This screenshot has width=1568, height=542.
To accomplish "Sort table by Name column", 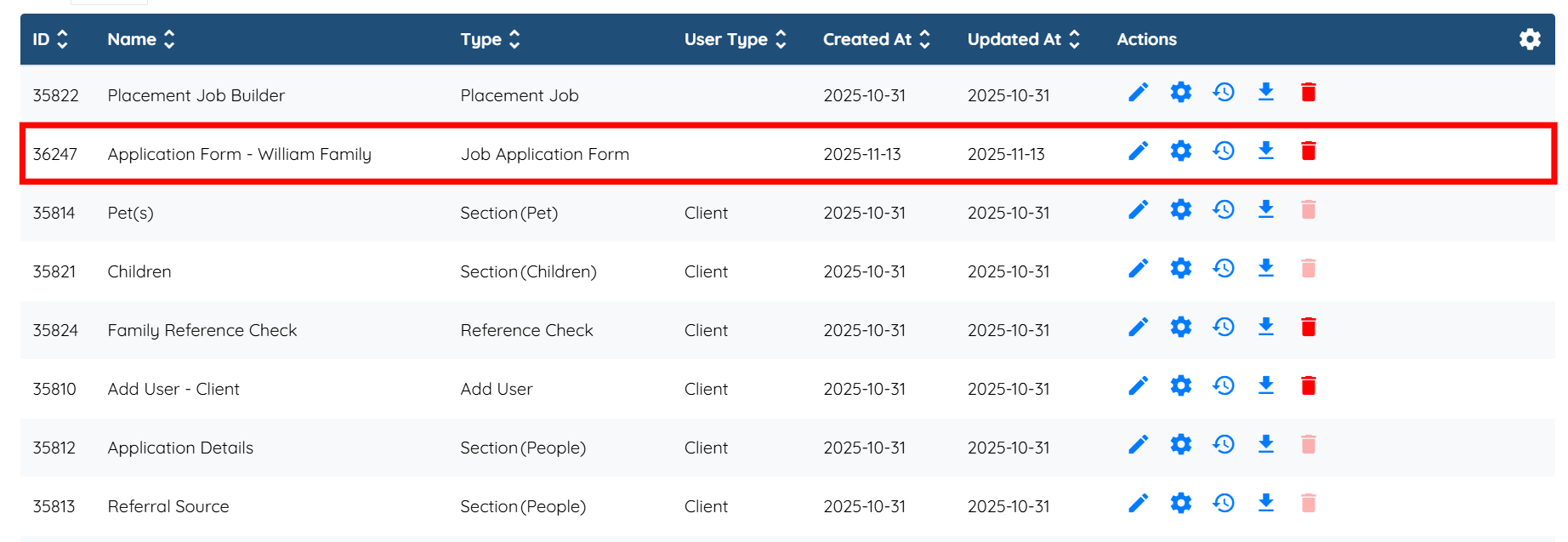I will (169, 39).
